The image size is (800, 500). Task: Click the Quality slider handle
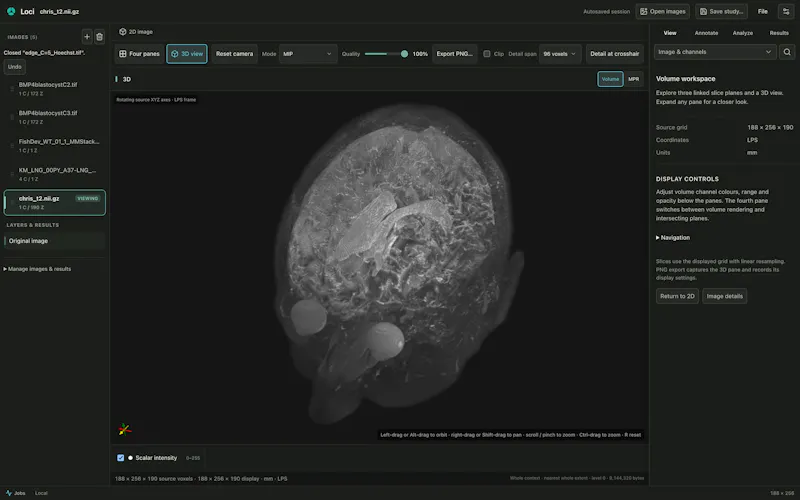(404, 54)
